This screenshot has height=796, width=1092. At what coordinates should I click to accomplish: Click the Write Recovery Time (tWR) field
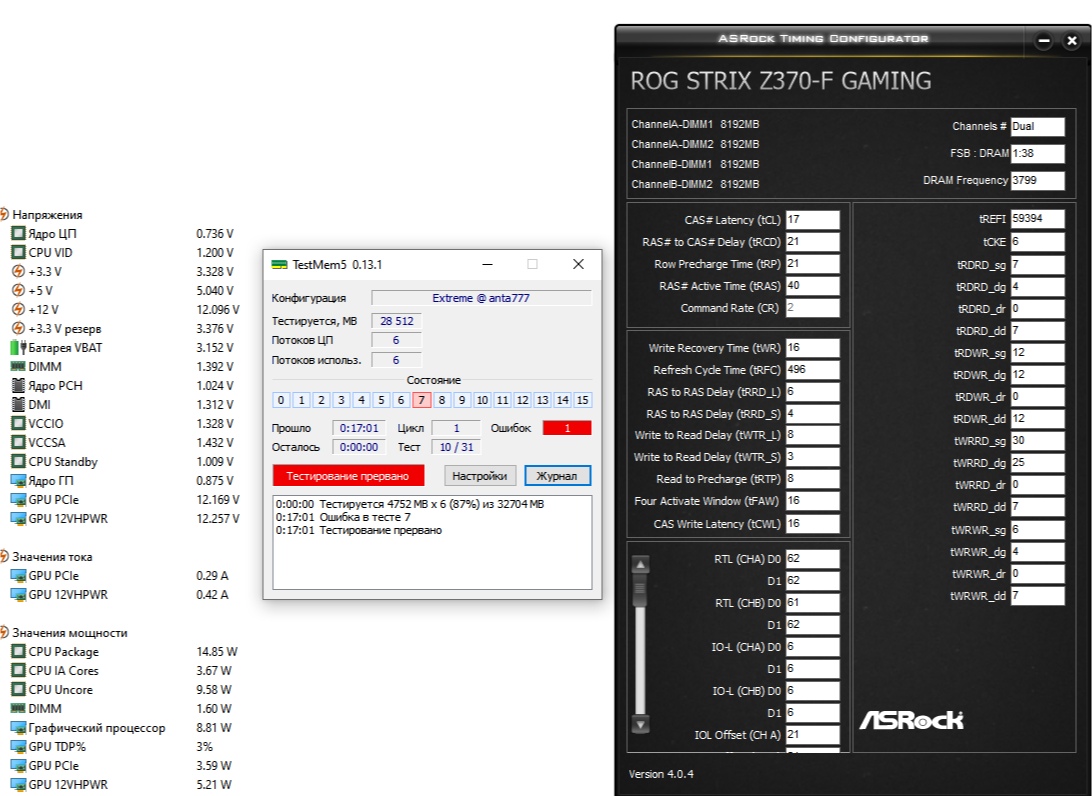(813, 348)
